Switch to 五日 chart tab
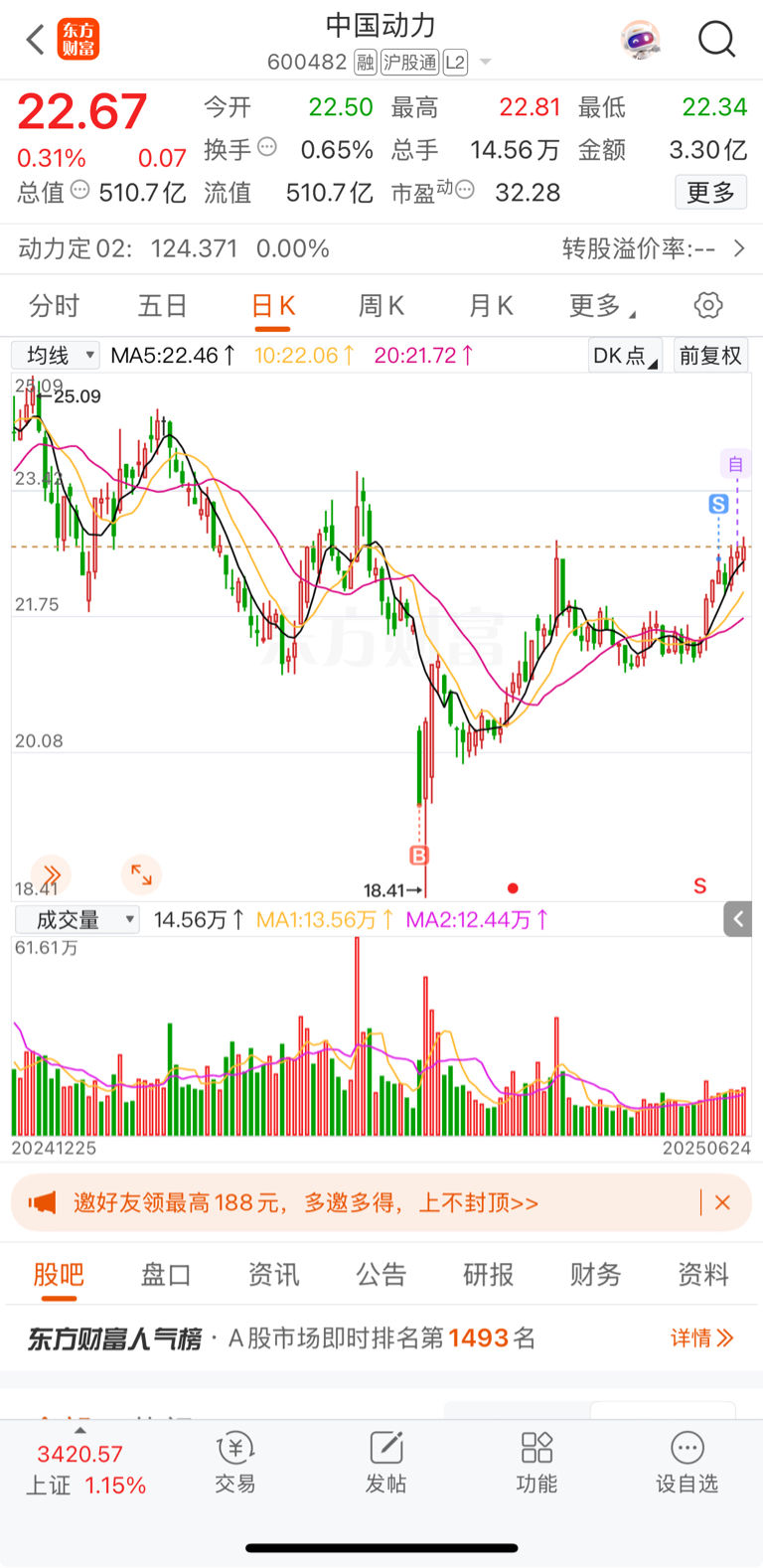 (162, 306)
